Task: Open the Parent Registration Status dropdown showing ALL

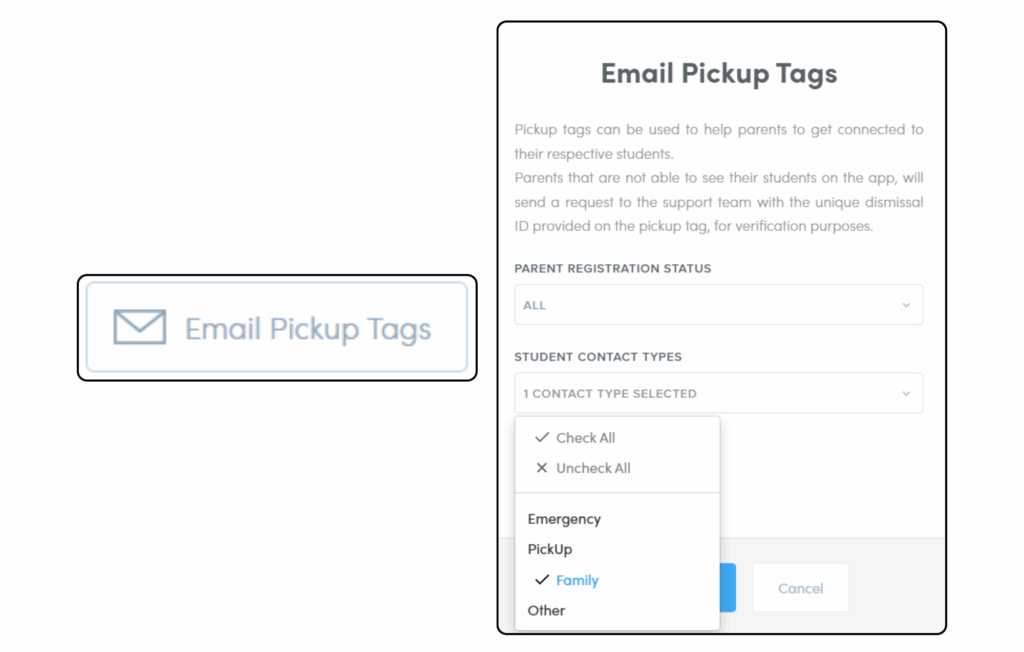Action: (718, 305)
